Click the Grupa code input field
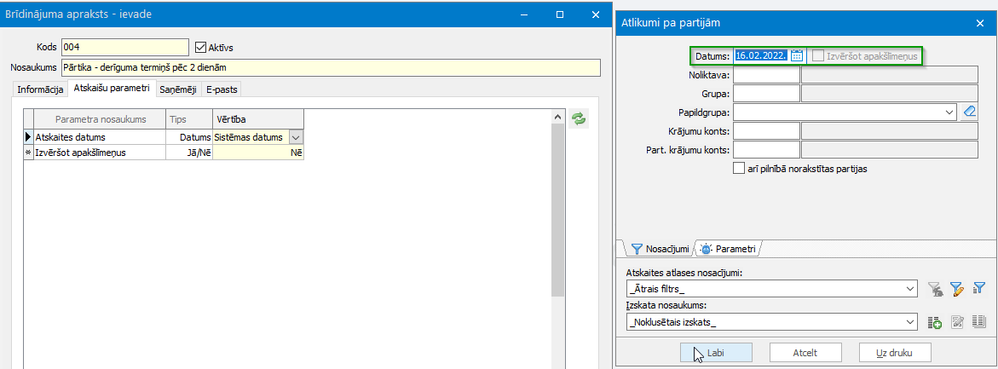 (766, 94)
